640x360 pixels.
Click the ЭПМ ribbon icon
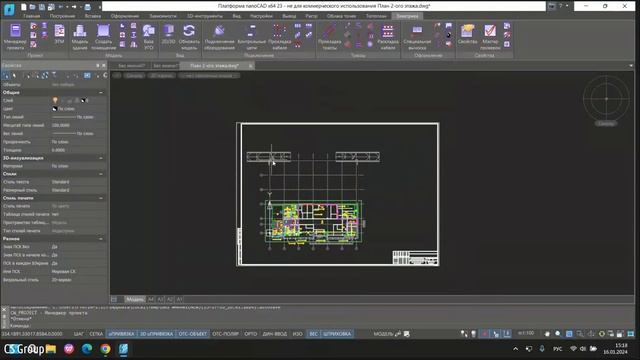click(x=60, y=34)
